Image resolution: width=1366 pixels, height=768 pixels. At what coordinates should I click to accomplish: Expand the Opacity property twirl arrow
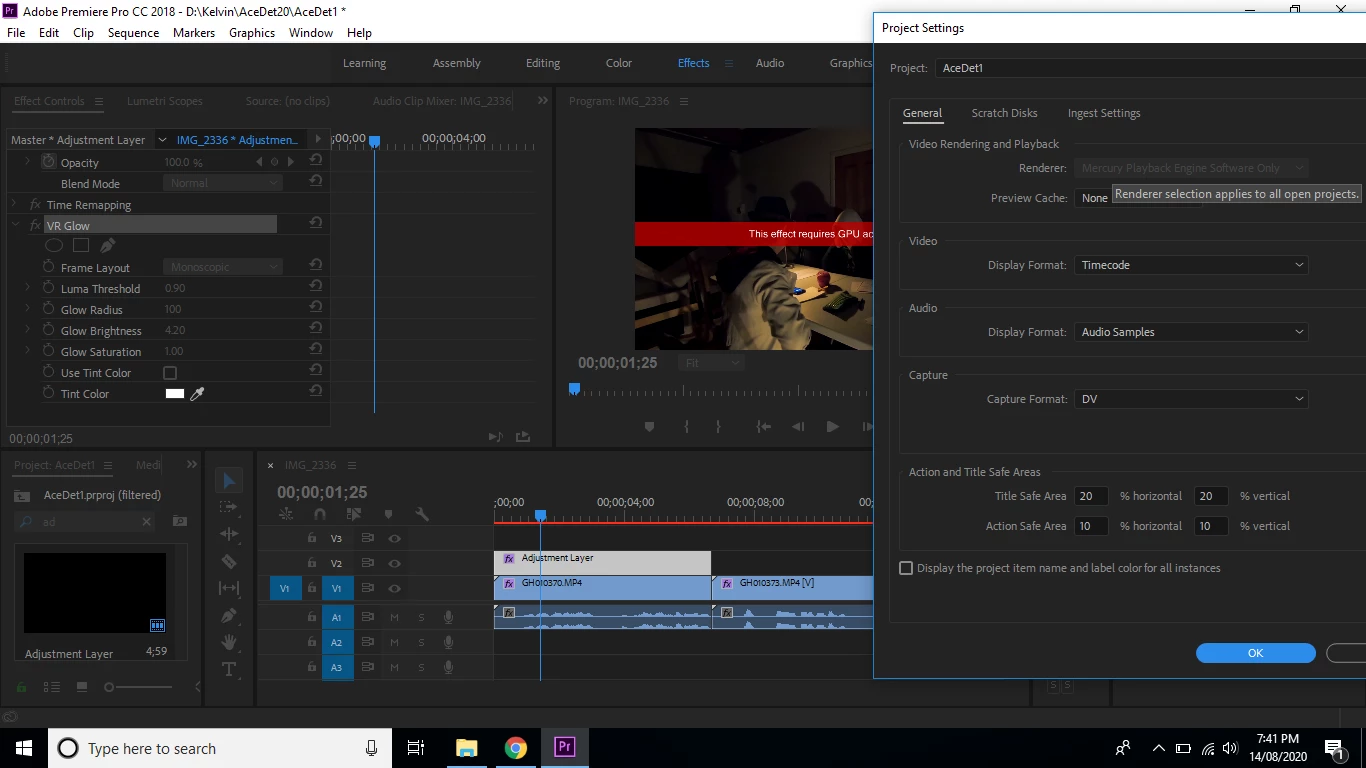27,162
